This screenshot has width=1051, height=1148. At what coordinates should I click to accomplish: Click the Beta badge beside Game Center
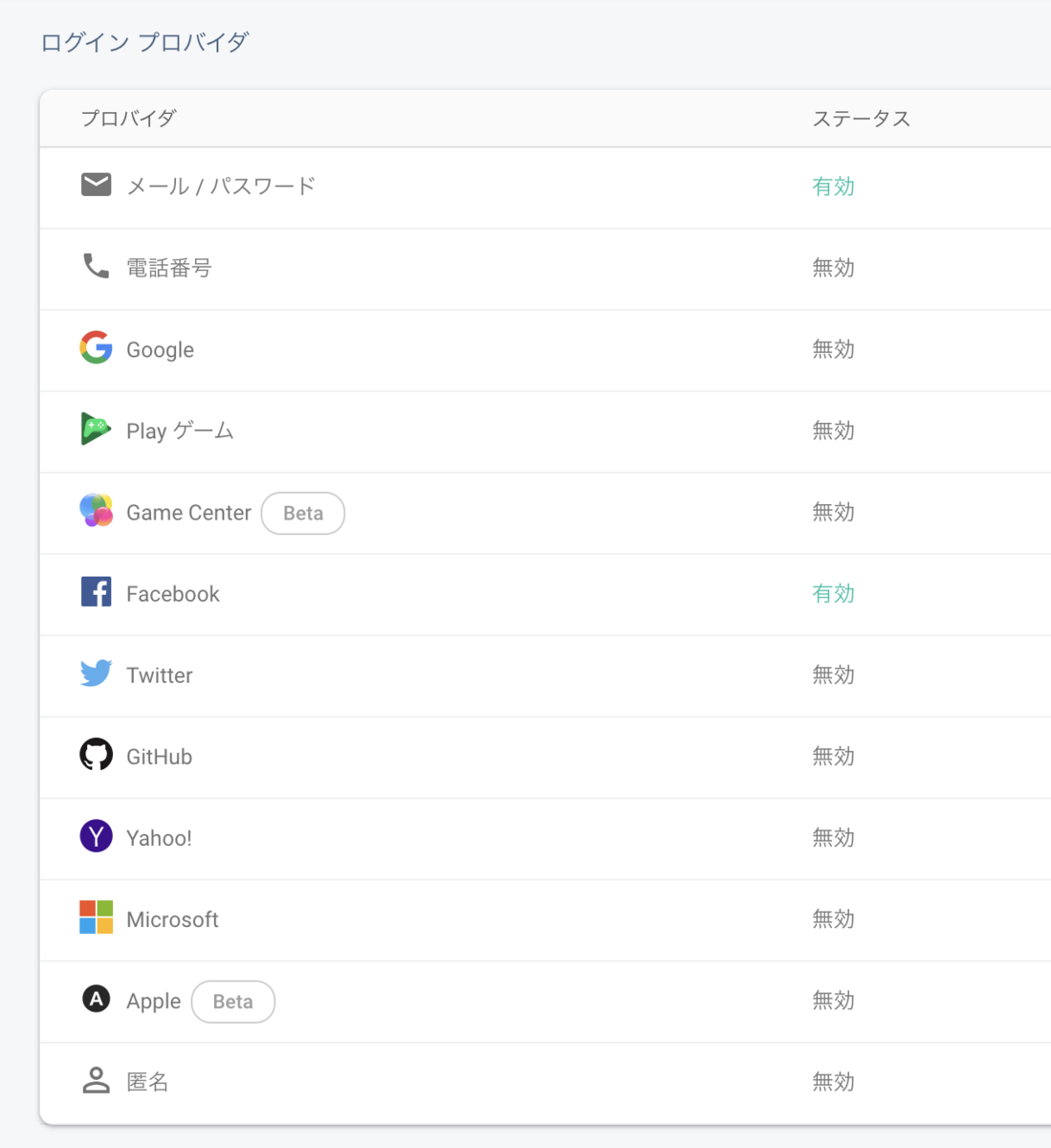coord(303,513)
